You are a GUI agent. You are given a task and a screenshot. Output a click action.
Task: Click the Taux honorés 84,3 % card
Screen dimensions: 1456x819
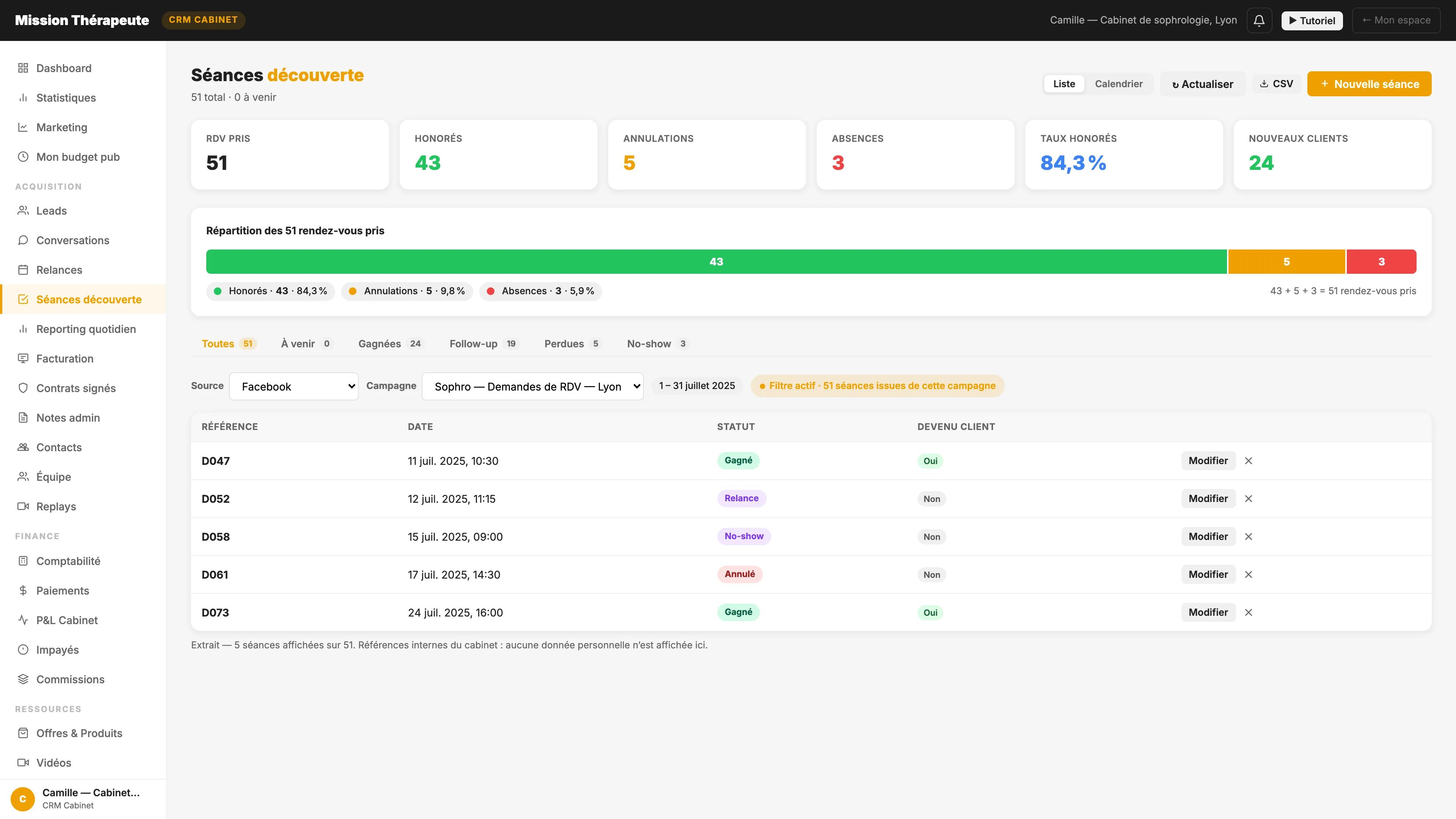click(x=1123, y=154)
